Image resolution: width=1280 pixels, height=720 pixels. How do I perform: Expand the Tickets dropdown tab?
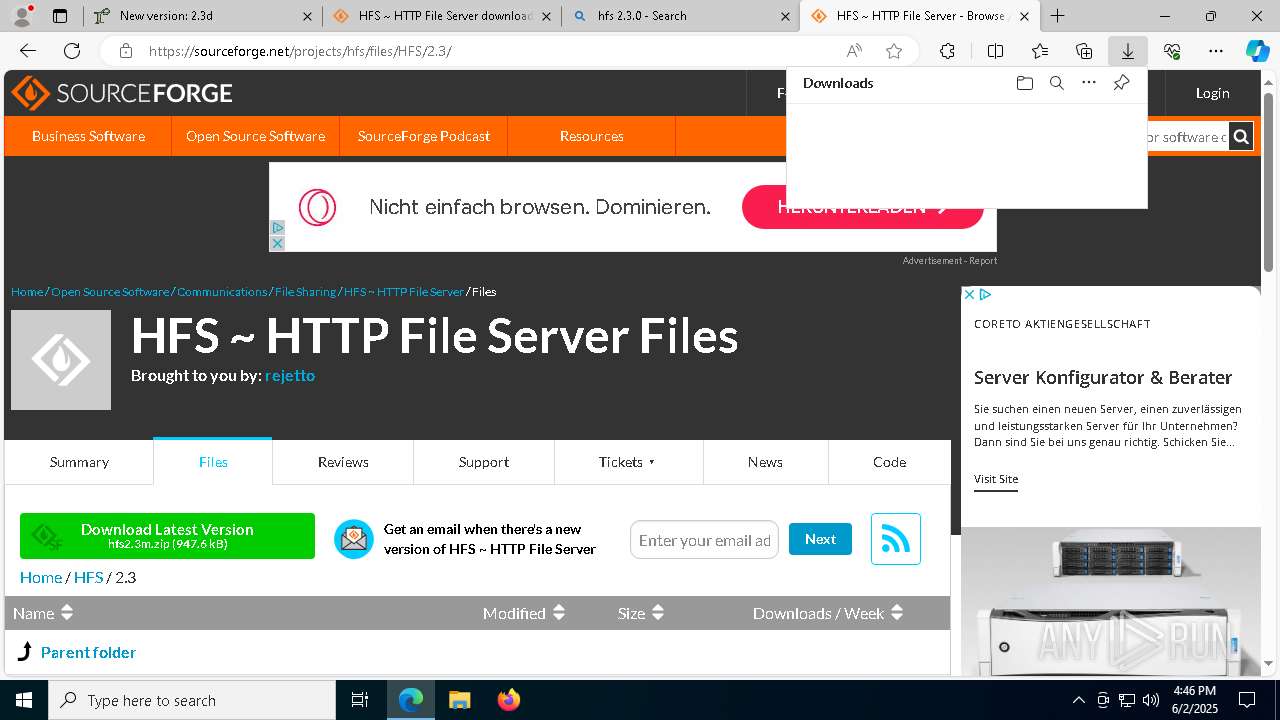(628, 462)
